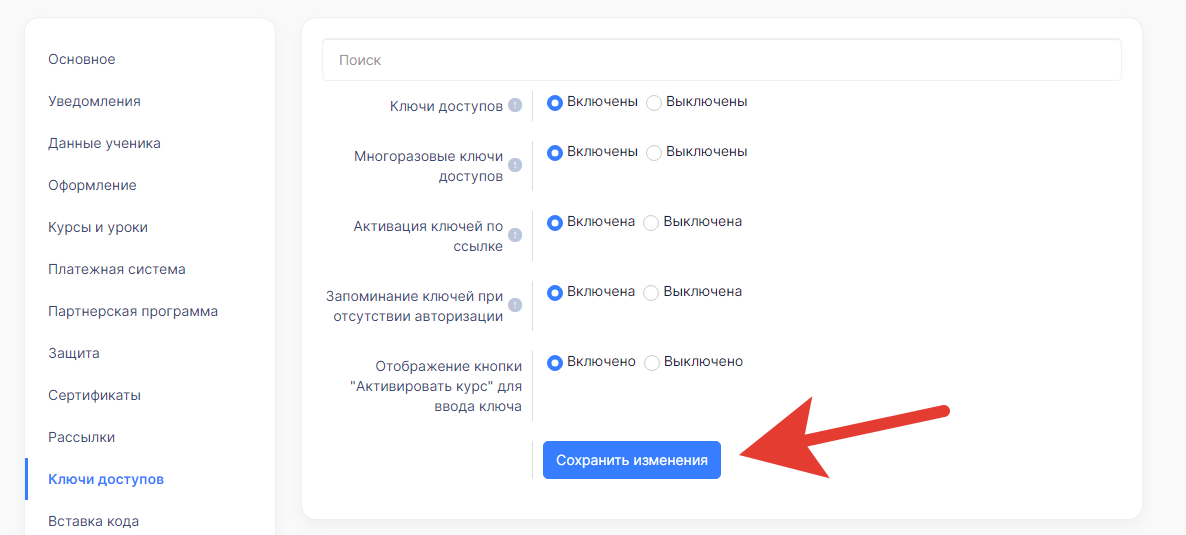Click info icon beside Запоминание ключей при отсутствии авторизации
Viewport: 1186px width, 535px height.
(515, 305)
